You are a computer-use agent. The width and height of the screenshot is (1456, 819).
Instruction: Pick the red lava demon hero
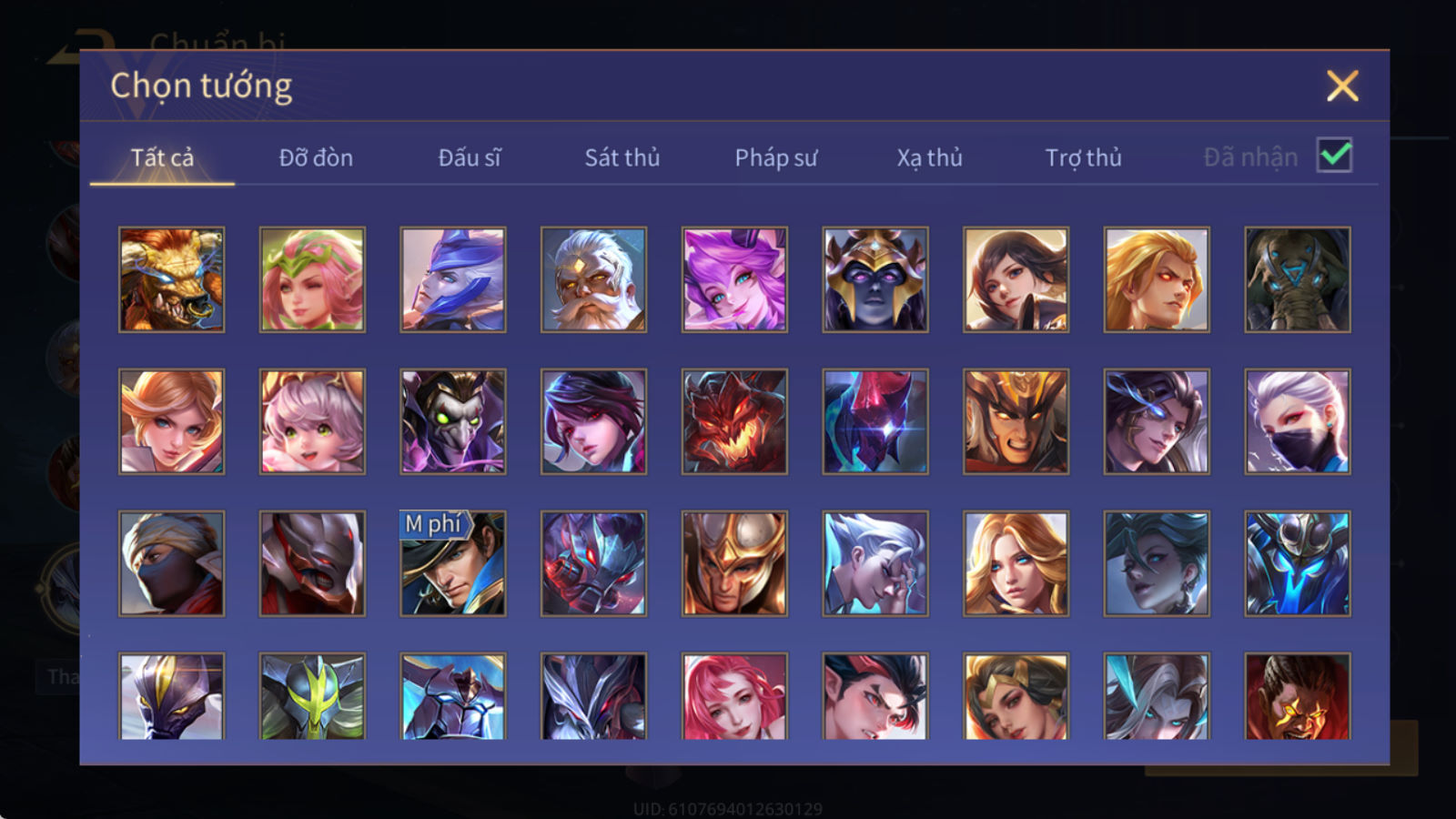[x=734, y=421]
